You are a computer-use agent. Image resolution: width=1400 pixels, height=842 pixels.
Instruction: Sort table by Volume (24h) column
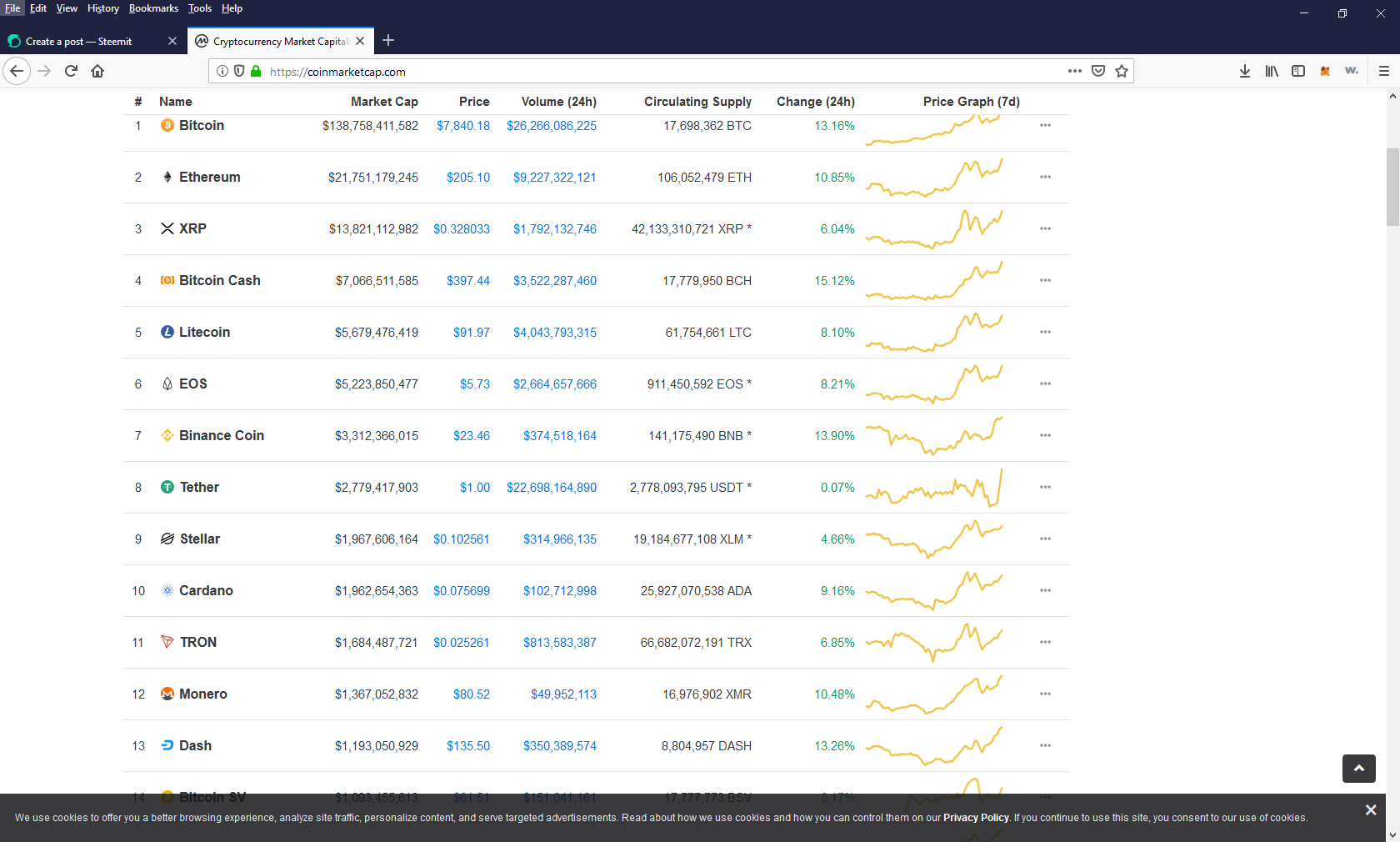pos(559,102)
